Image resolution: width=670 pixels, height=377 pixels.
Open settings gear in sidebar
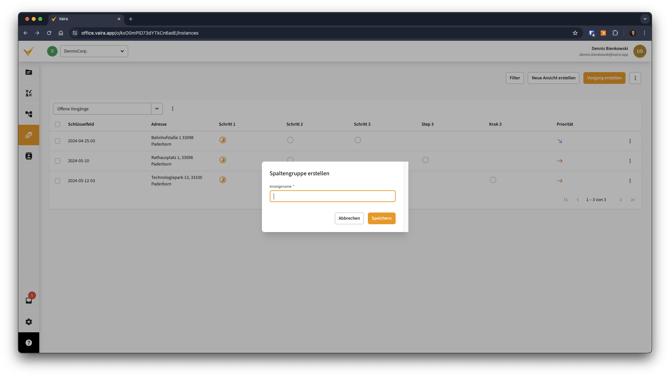point(29,321)
